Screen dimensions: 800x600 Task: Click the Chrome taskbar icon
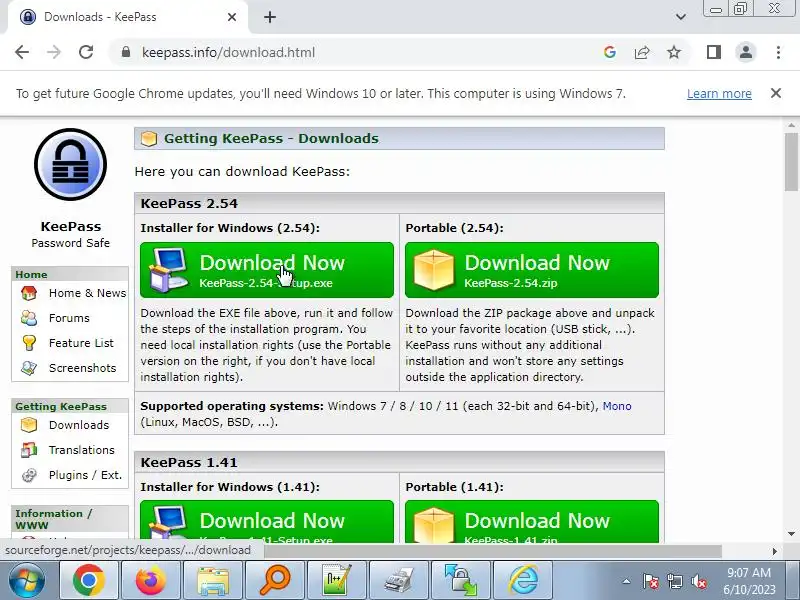89,580
